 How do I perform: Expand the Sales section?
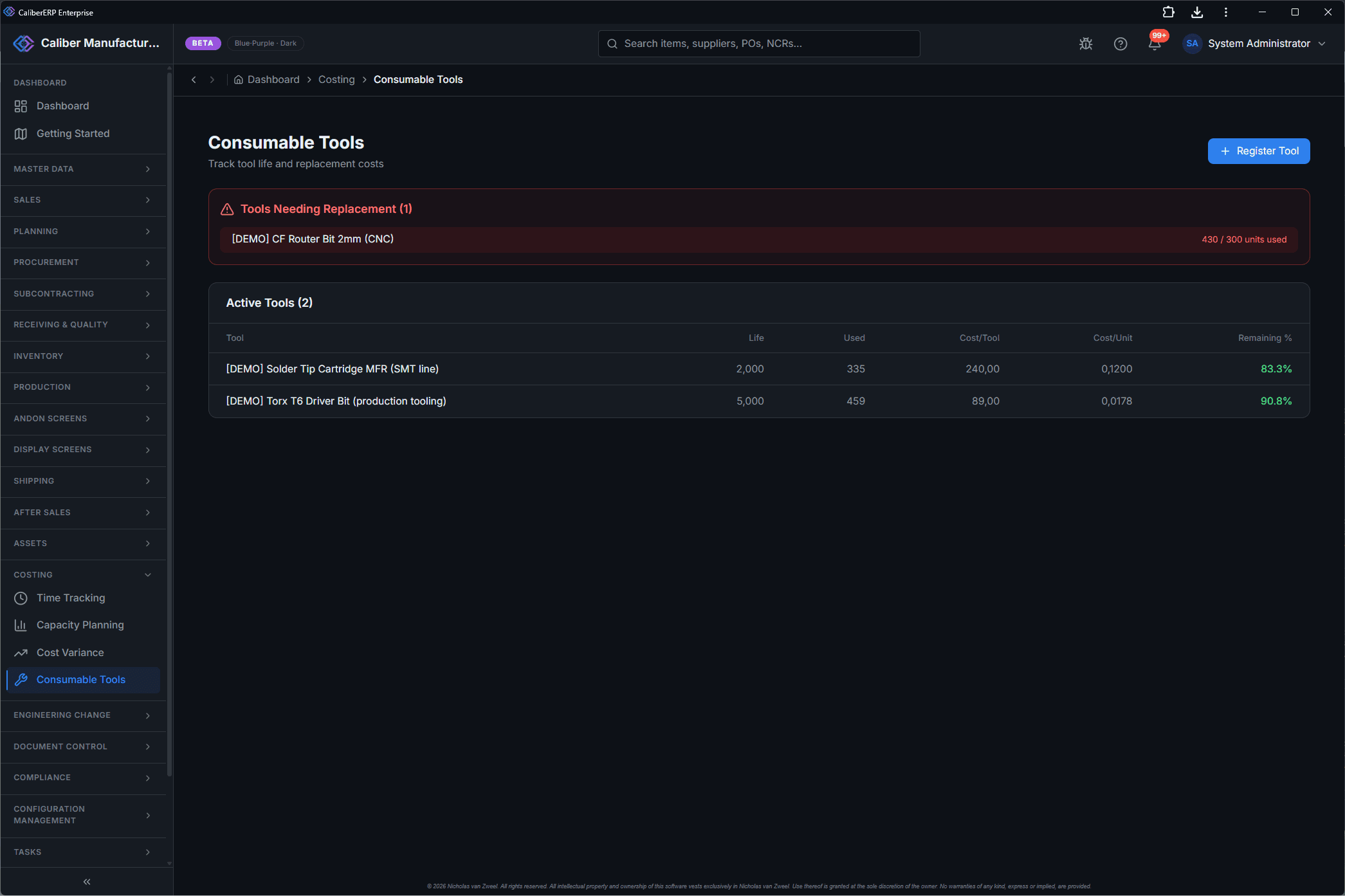[83, 200]
